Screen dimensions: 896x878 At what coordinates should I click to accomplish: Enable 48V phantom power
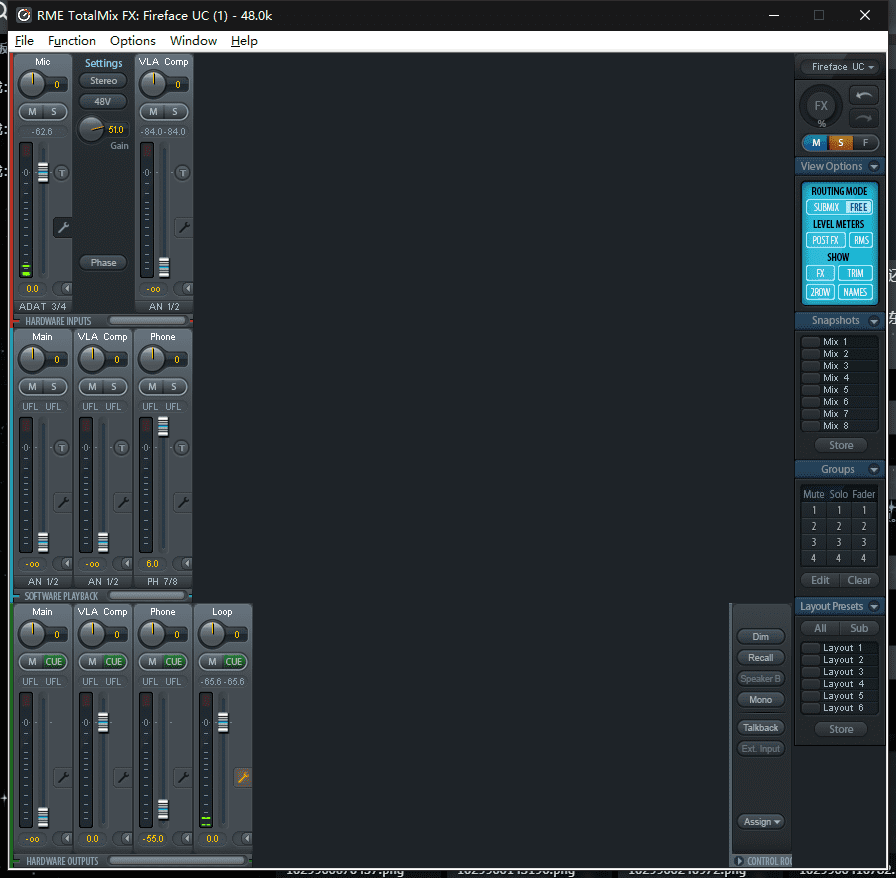pyautogui.click(x=103, y=102)
